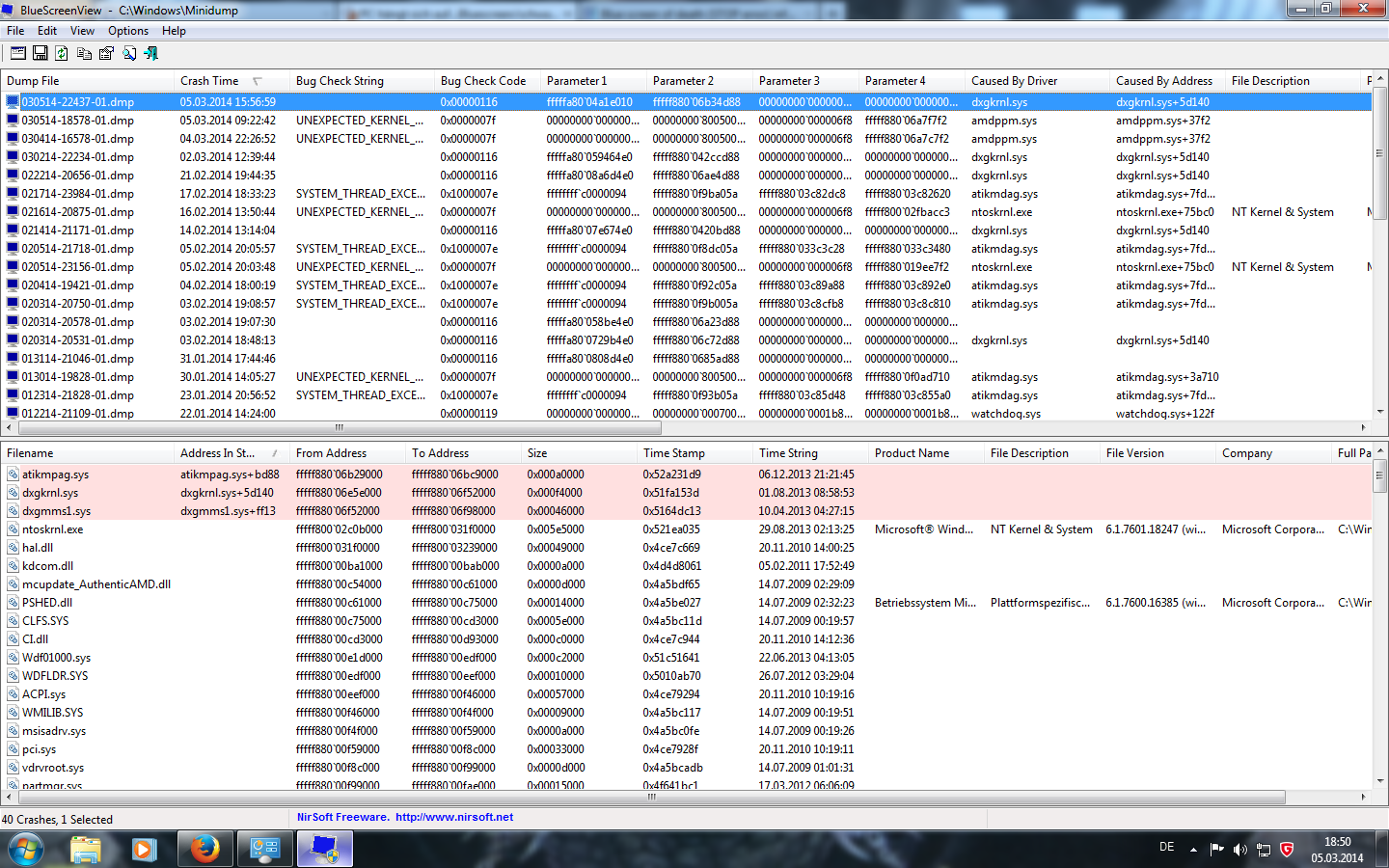Click the Refresh toolbar icon
Viewport: 1389px width, 868px height.
pos(62,53)
